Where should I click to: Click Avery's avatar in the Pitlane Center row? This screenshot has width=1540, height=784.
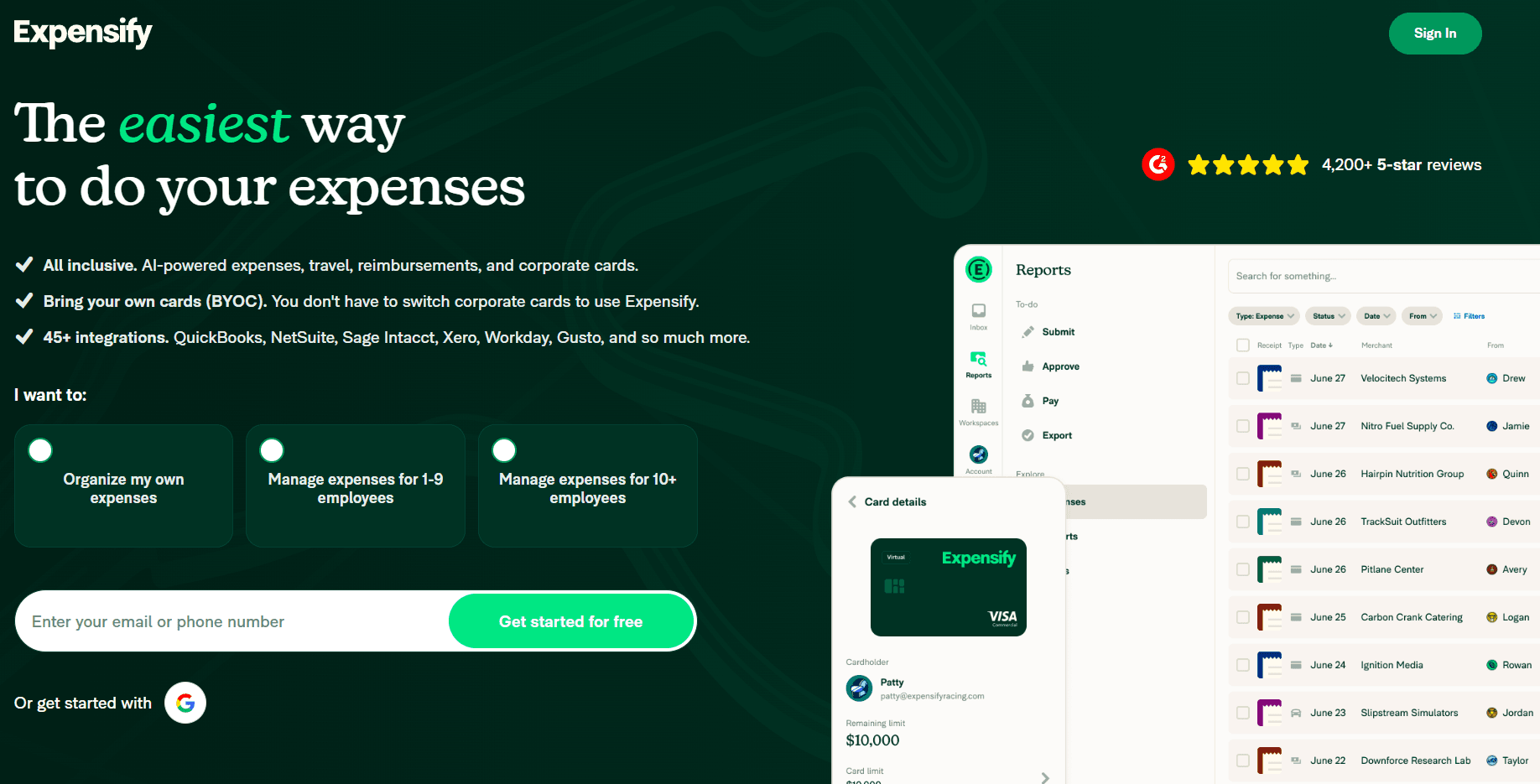[1492, 569]
